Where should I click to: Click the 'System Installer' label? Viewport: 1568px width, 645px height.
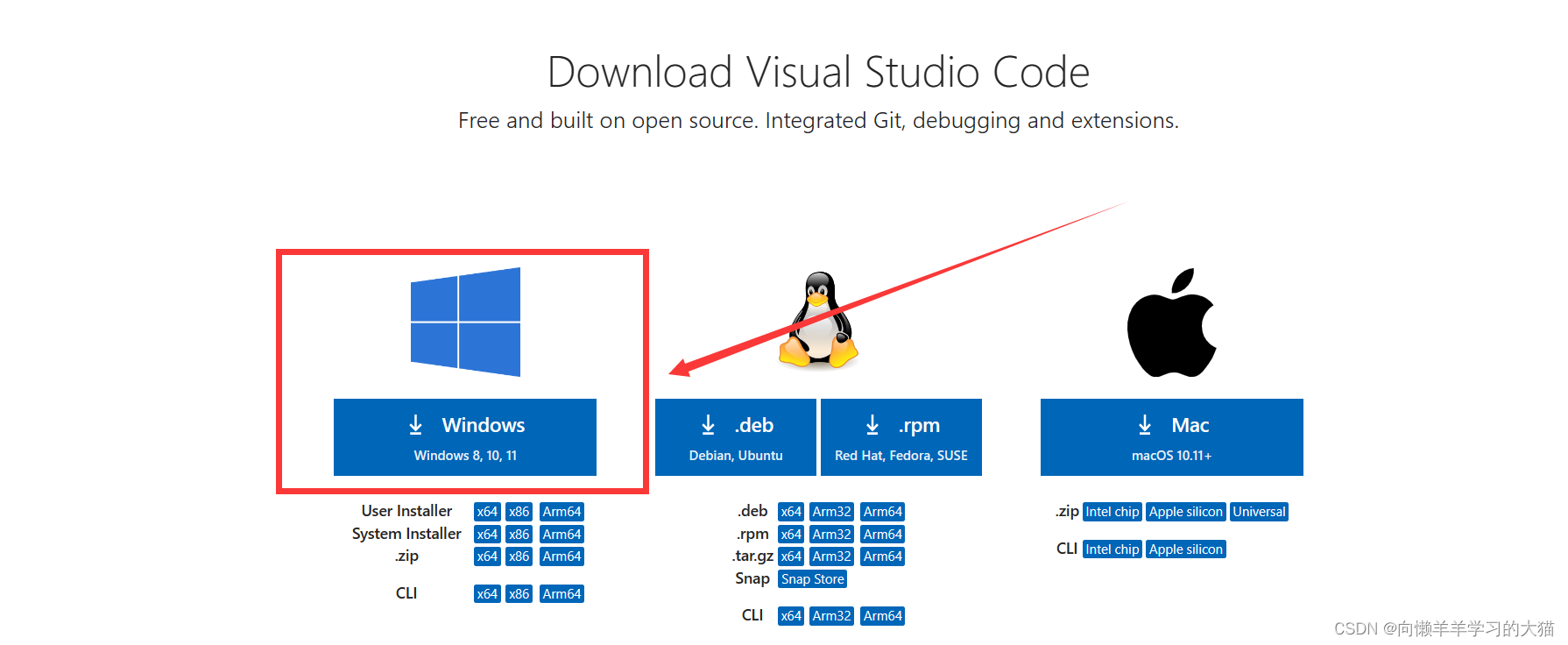click(x=406, y=534)
